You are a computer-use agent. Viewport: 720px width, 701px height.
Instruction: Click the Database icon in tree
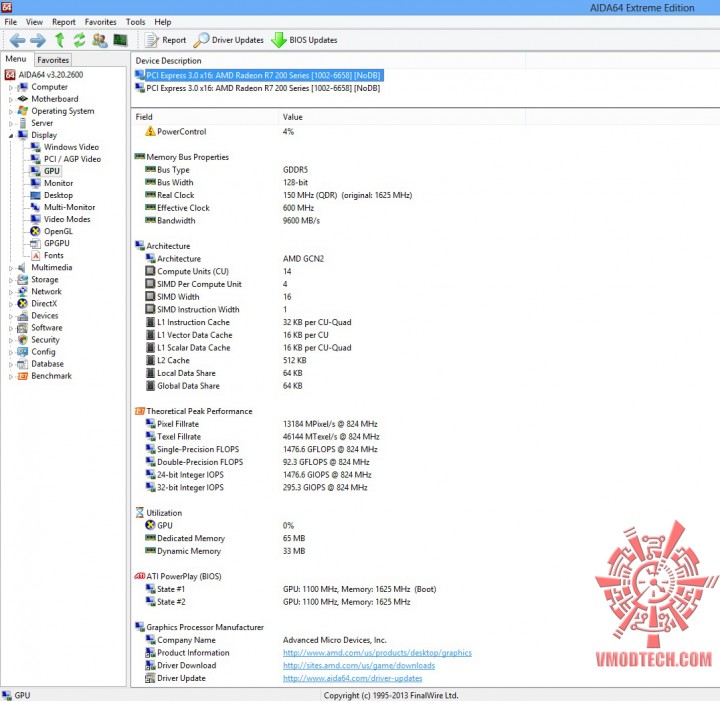[x=22, y=364]
